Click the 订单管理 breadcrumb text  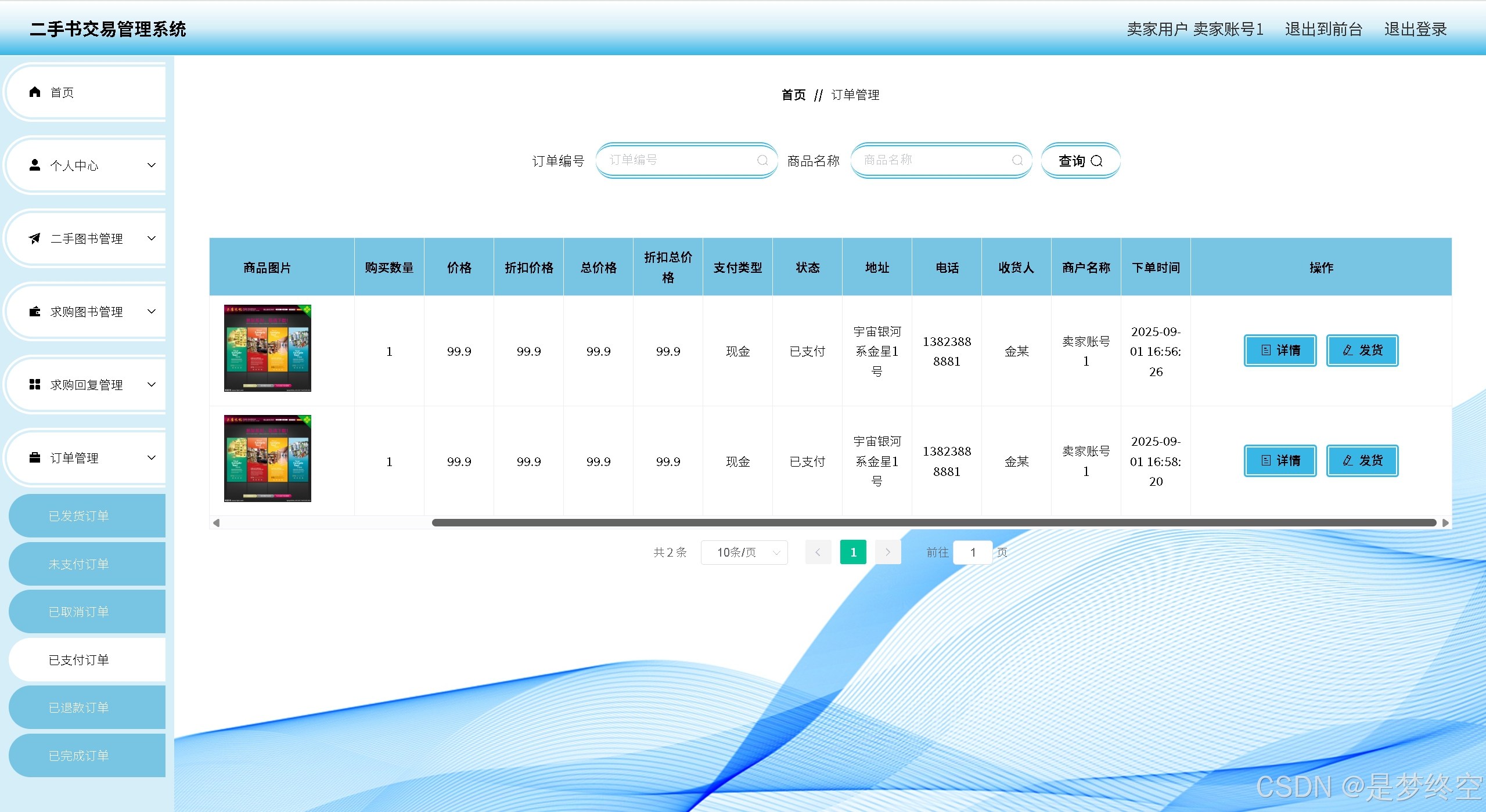(855, 95)
